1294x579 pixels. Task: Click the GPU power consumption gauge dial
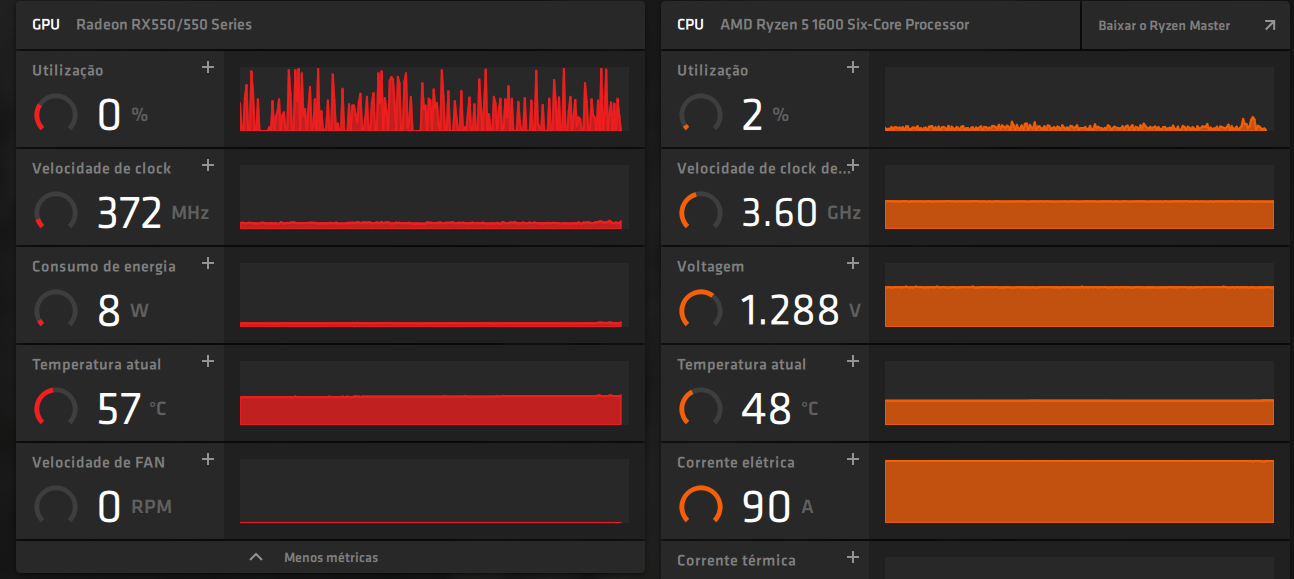coord(56,310)
